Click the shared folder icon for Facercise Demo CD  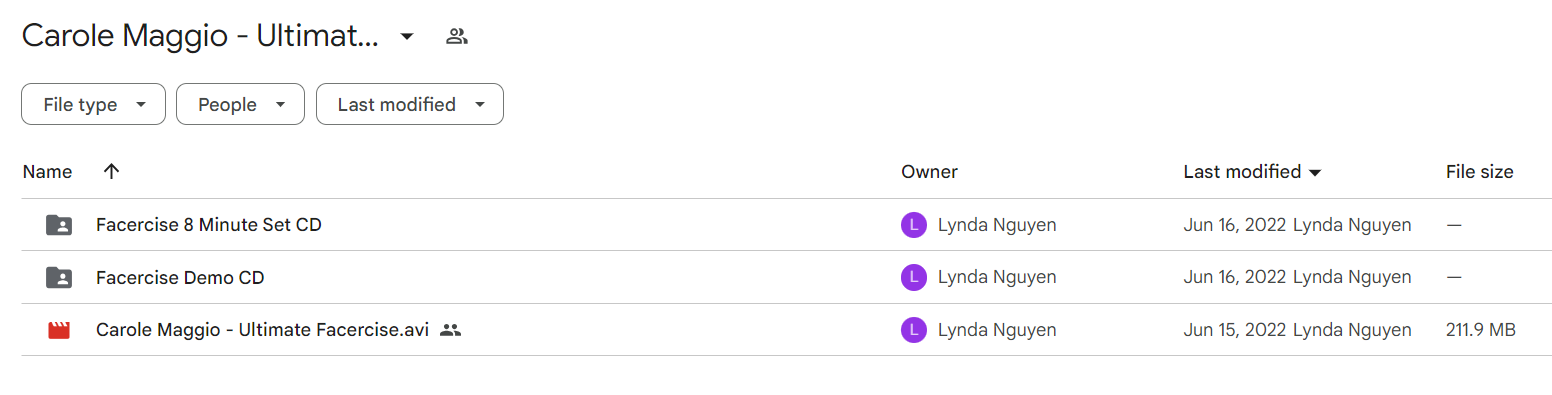tap(59, 277)
